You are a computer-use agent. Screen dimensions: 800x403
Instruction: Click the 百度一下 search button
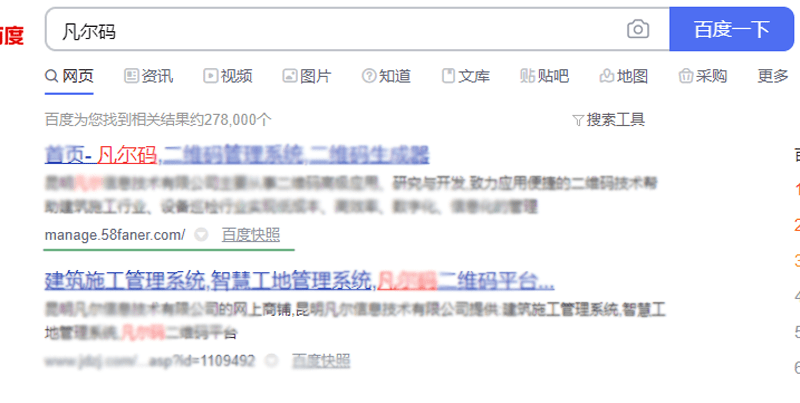click(x=732, y=29)
